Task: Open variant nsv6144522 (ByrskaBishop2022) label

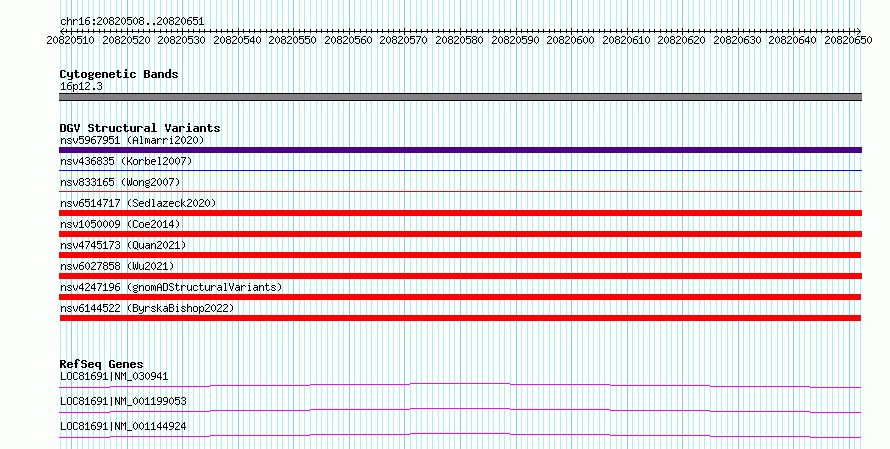Action: (147, 308)
